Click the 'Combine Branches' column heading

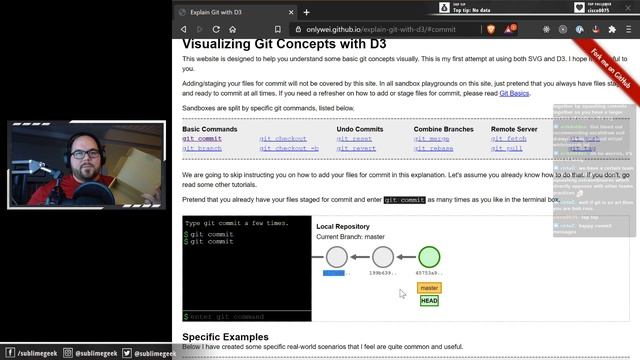pos(443,129)
